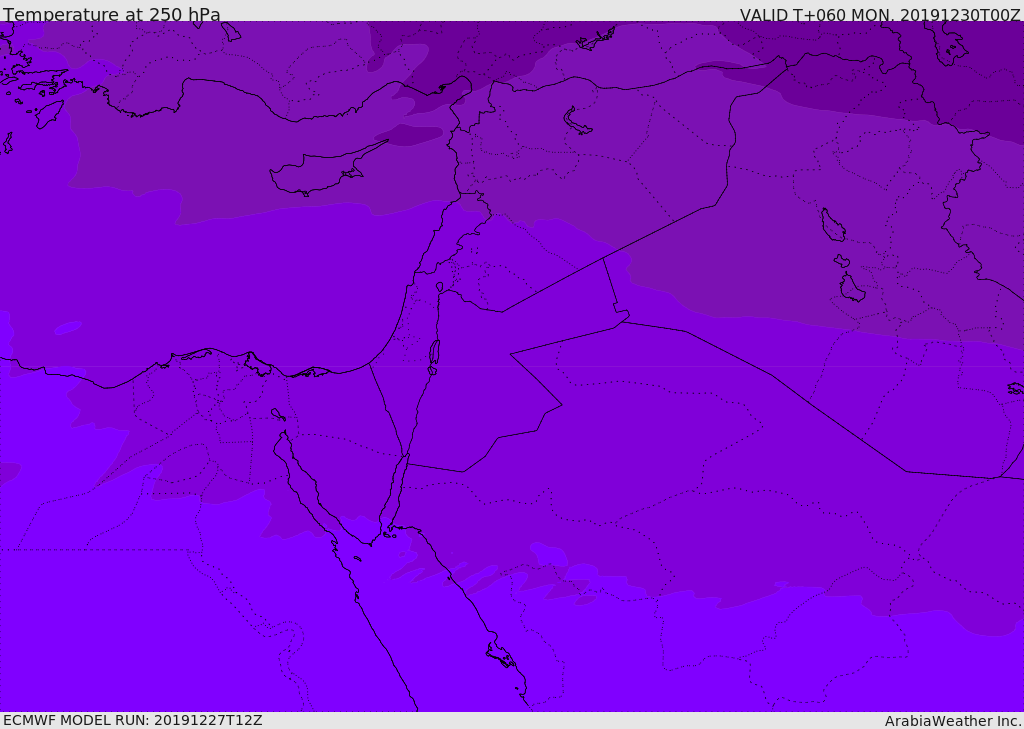Click the 'Temperature at 250 hPa' title

(x=112, y=14)
